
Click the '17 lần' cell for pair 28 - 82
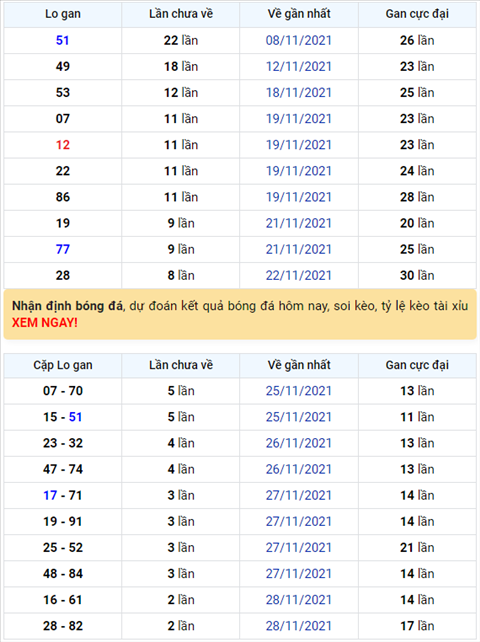click(x=417, y=626)
